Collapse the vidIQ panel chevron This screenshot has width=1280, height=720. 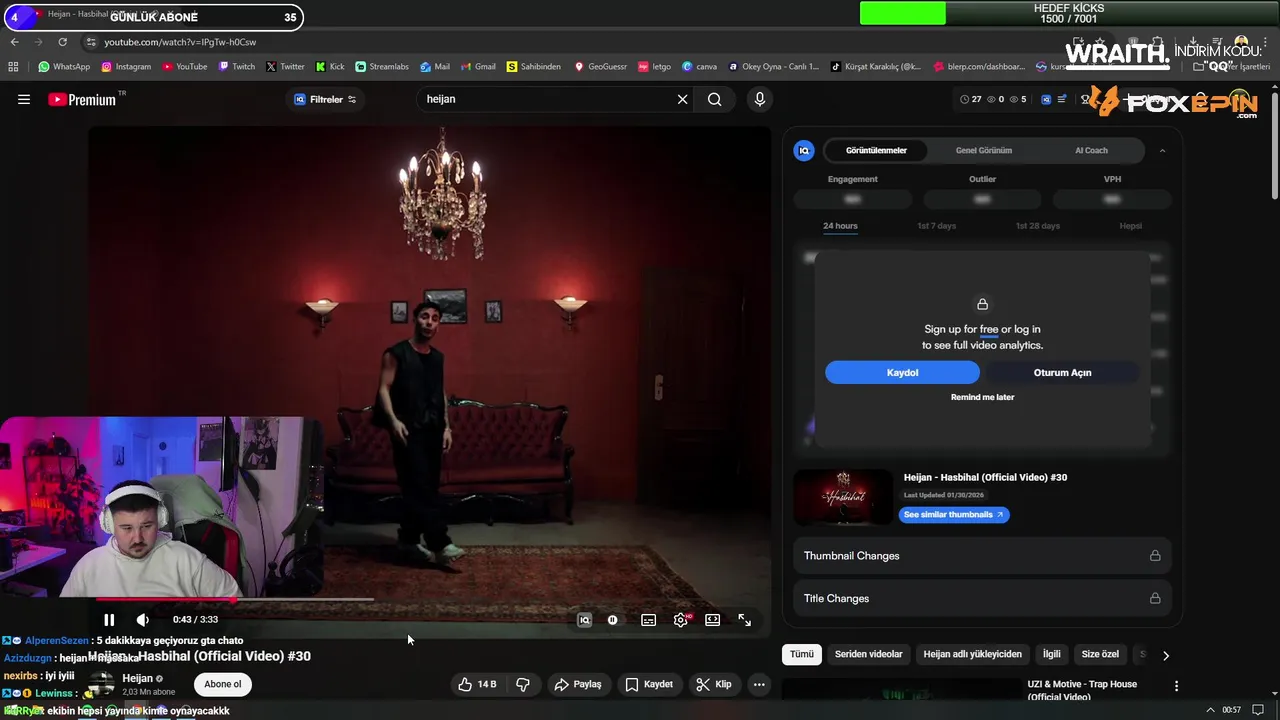1162,150
